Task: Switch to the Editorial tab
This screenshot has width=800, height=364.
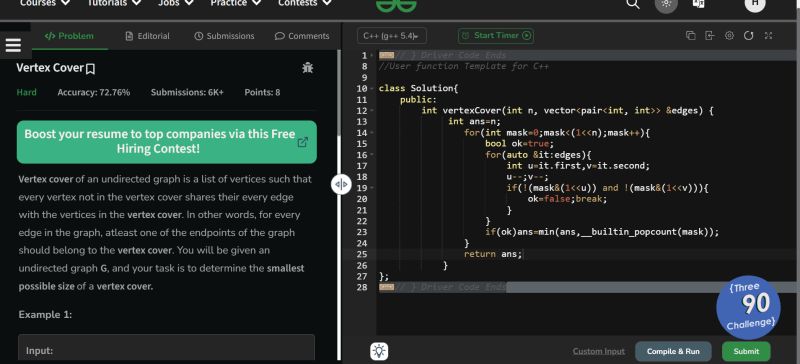Action: (147, 36)
